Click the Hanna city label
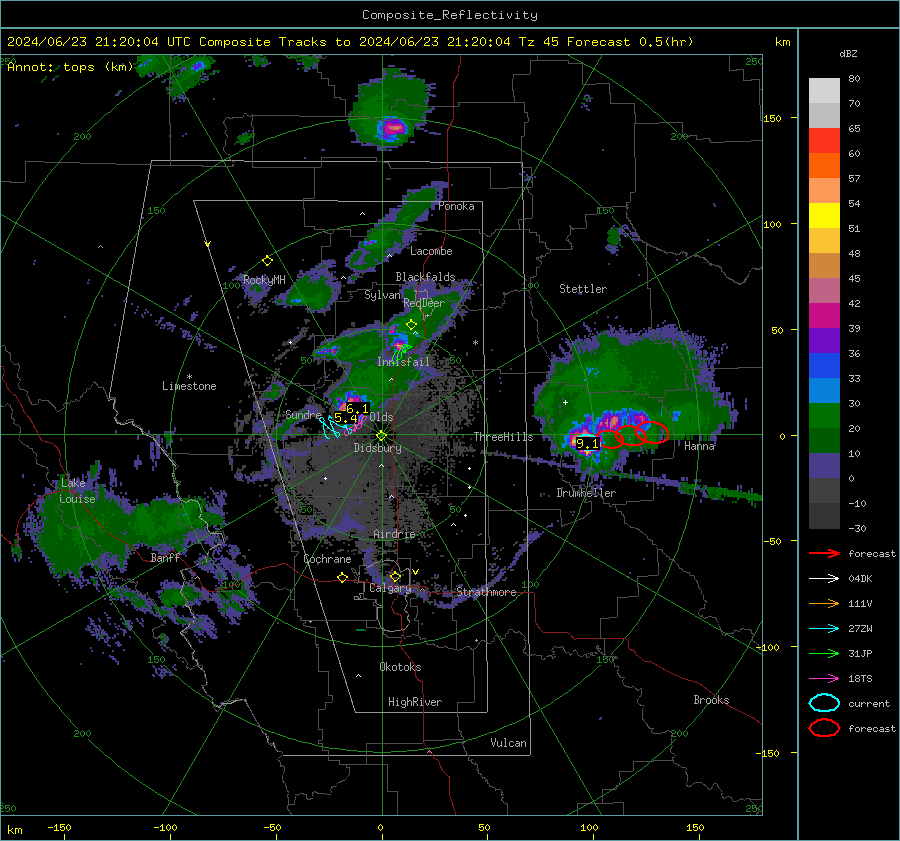Image resolution: width=900 pixels, height=841 pixels. [x=699, y=446]
